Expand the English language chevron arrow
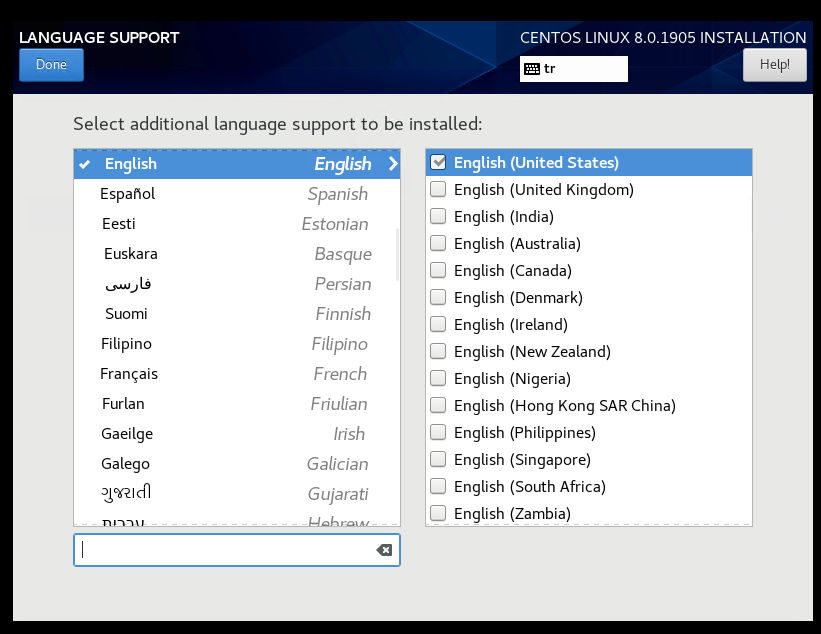This screenshot has width=821, height=634. 393,164
